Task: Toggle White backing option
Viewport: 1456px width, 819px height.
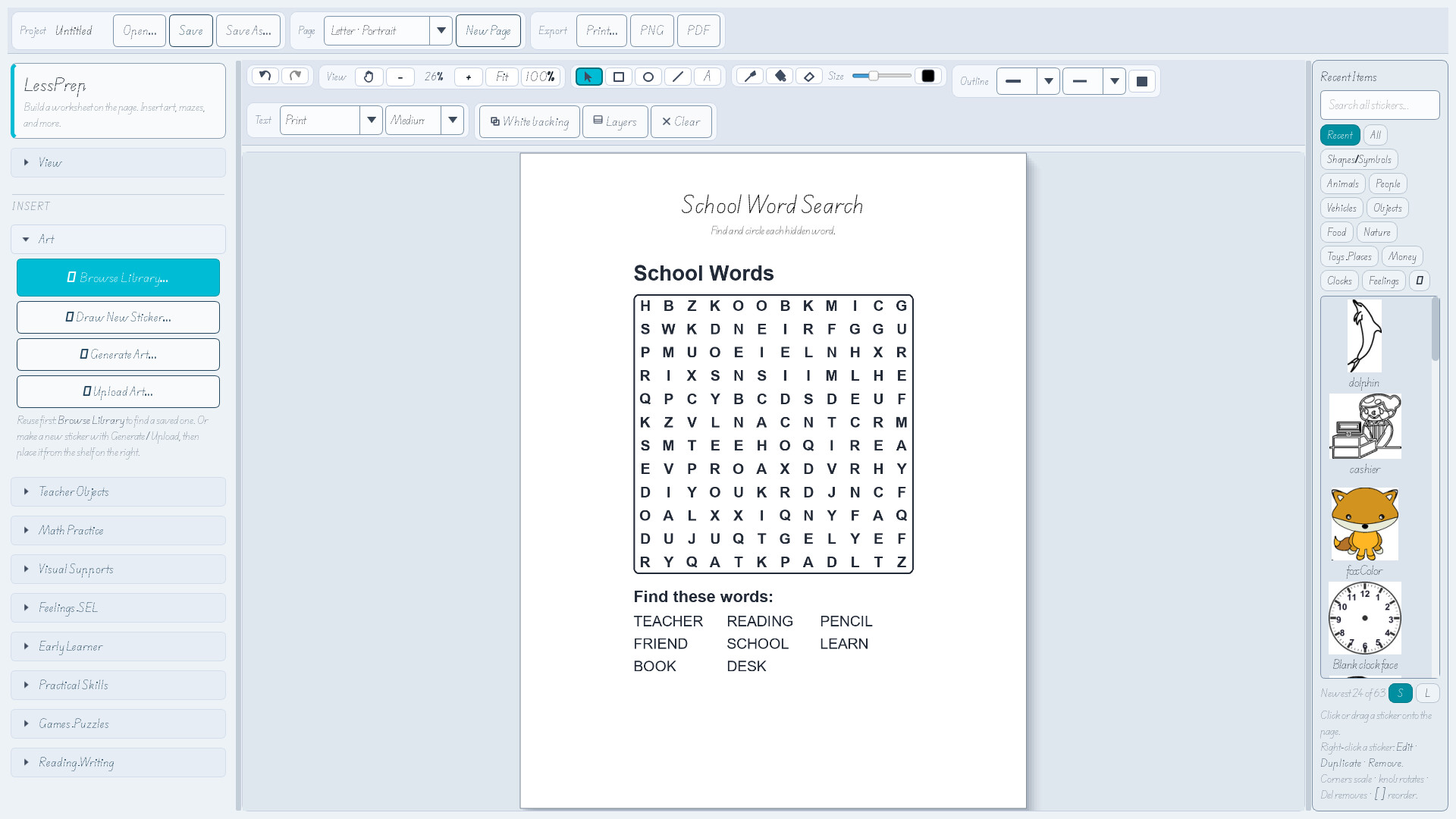Action: [x=529, y=121]
